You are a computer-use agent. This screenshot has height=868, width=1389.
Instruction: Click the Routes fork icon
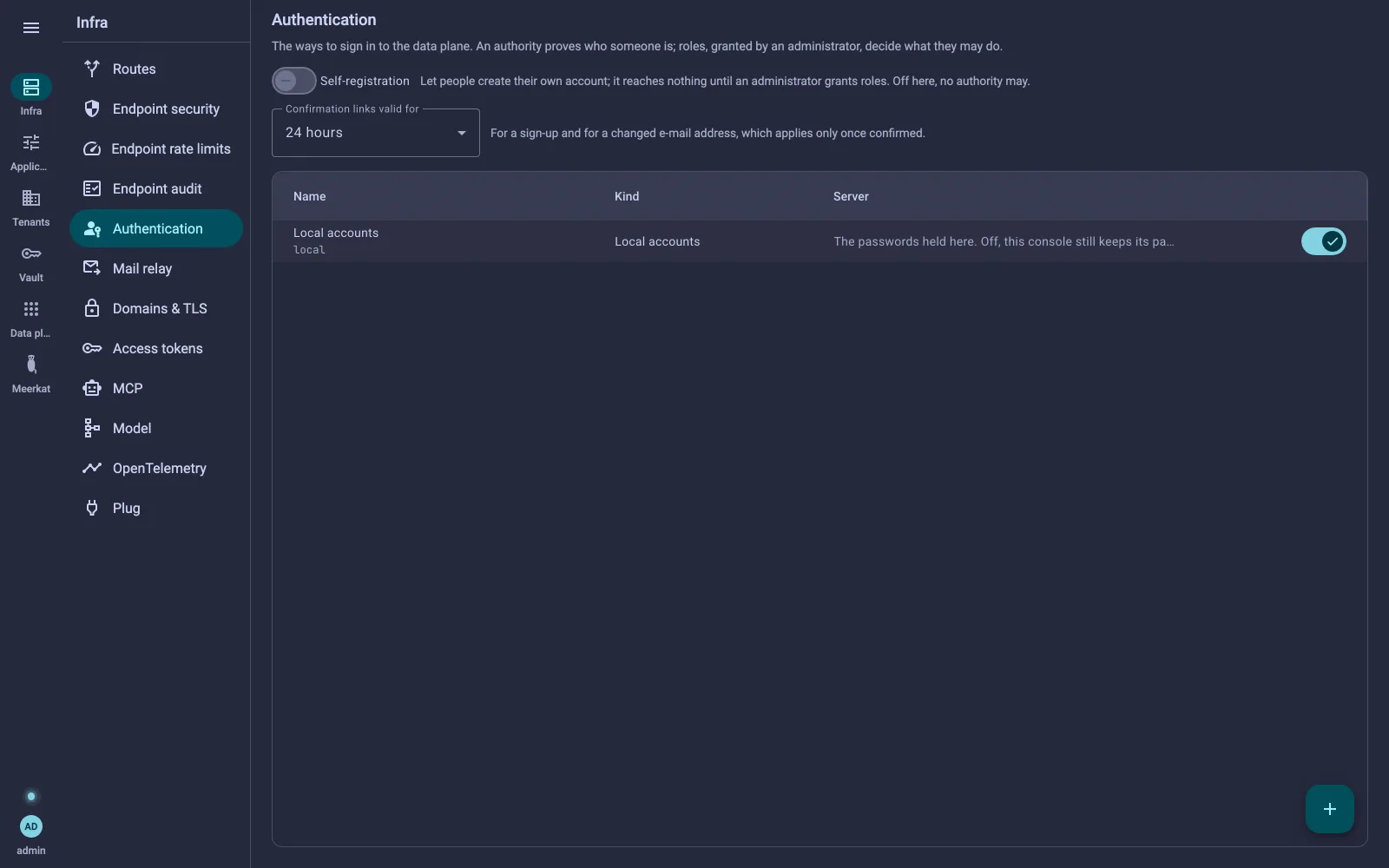click(92, 69)
